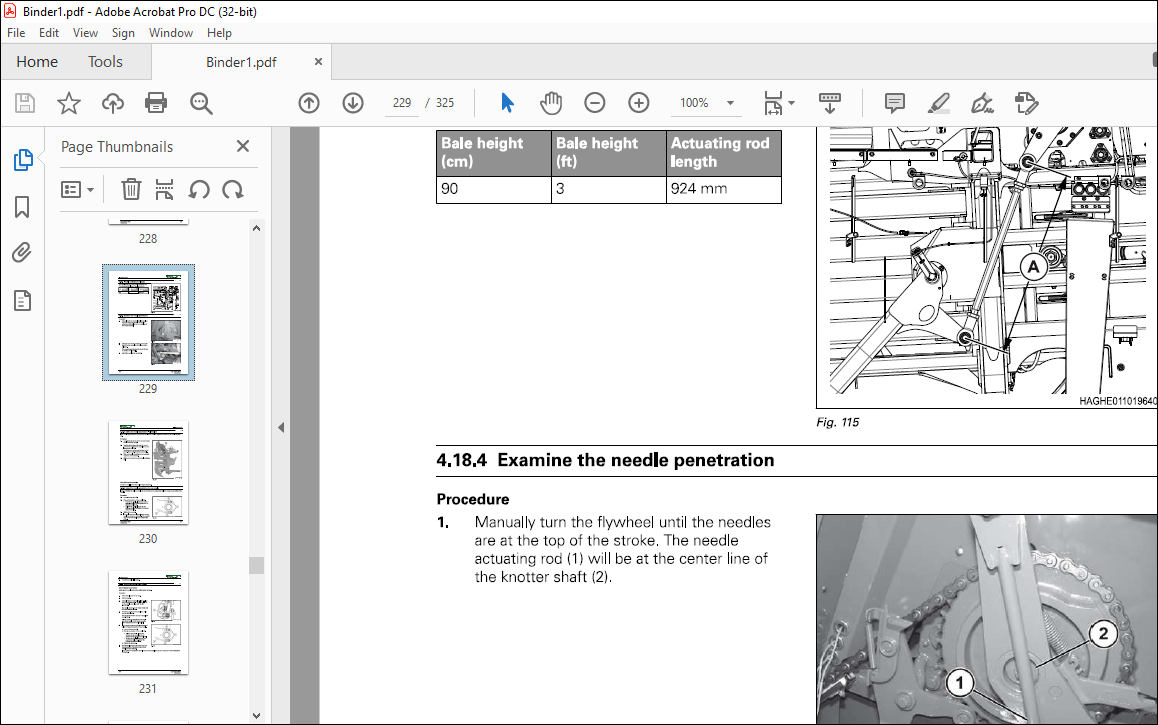Open the File menu
Image resolution: width=1158 pixels, height=725 pixels.
tap(16, 32)
